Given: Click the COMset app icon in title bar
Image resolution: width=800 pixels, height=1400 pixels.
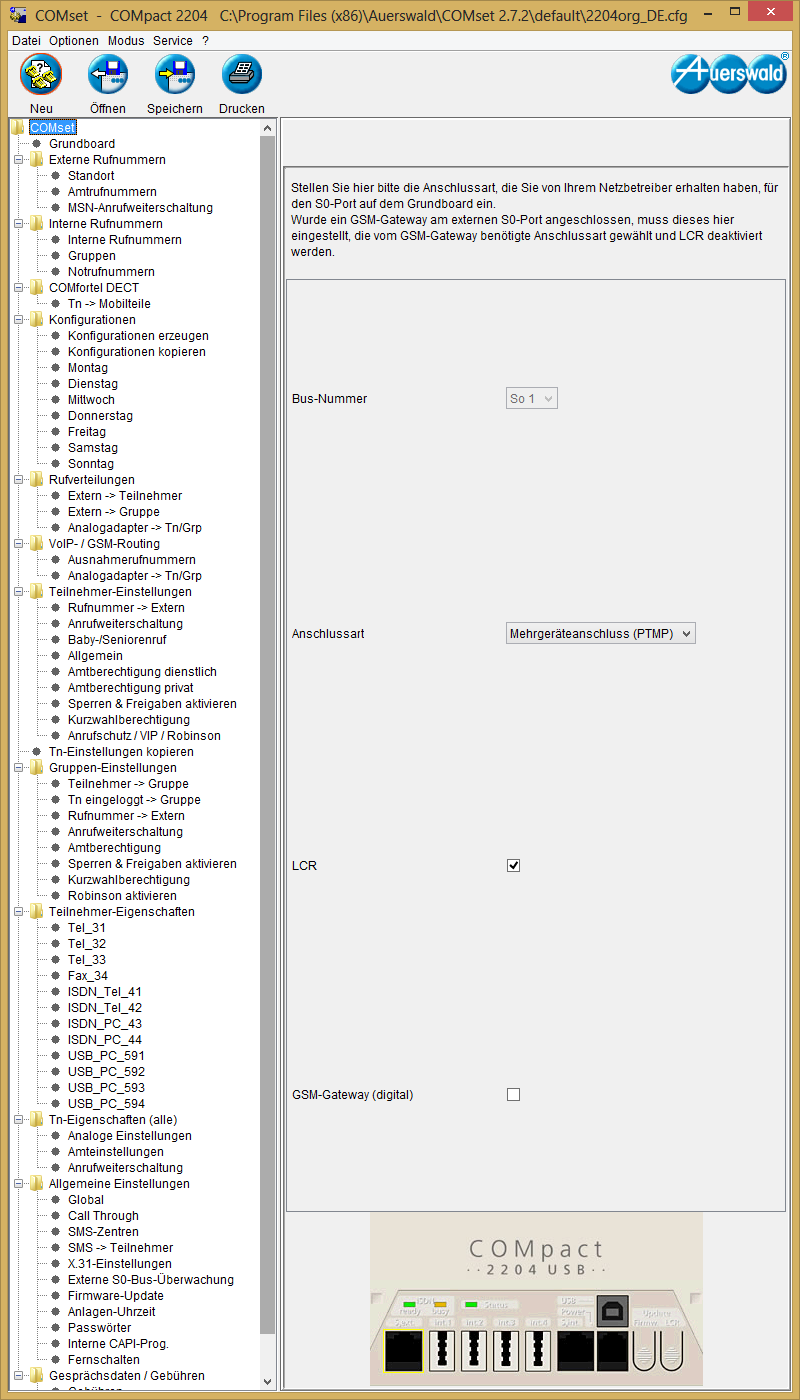Looking at the screenshot, I should 18,17.
